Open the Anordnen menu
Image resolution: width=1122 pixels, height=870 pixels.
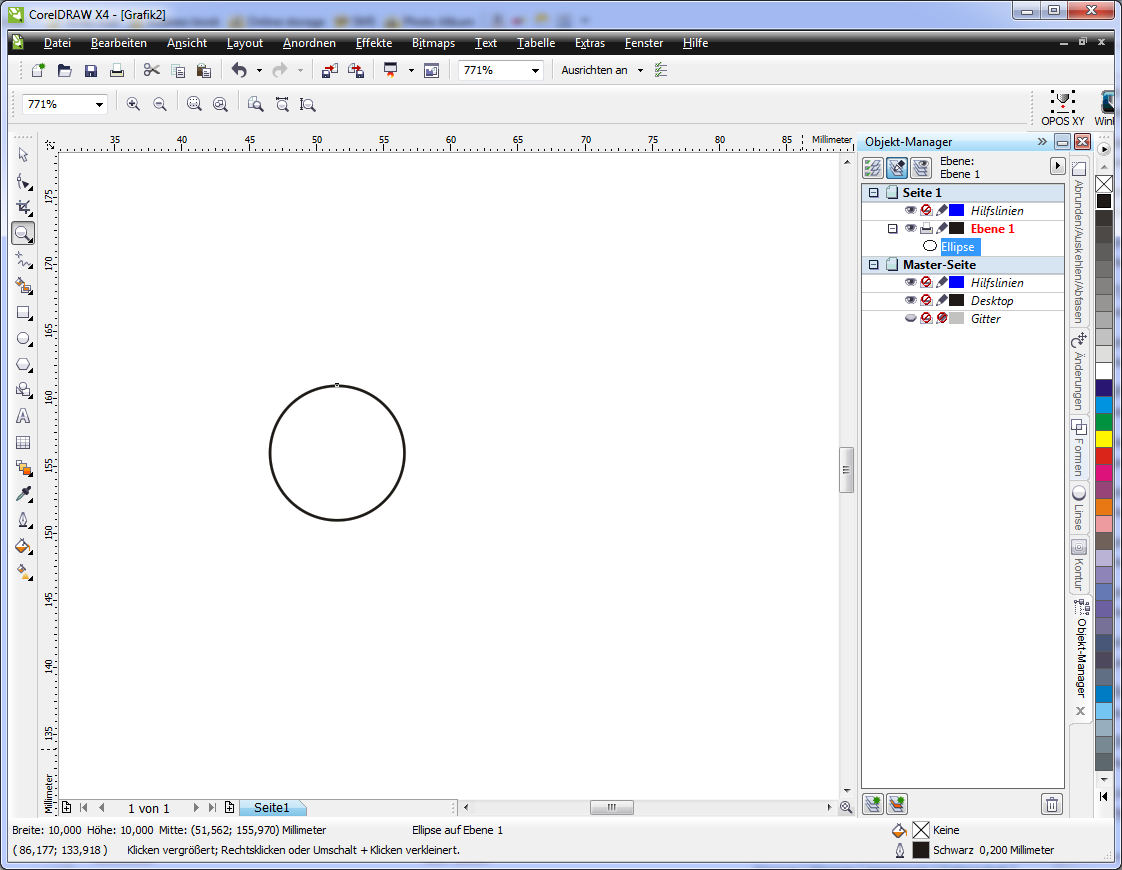point(309,43)
